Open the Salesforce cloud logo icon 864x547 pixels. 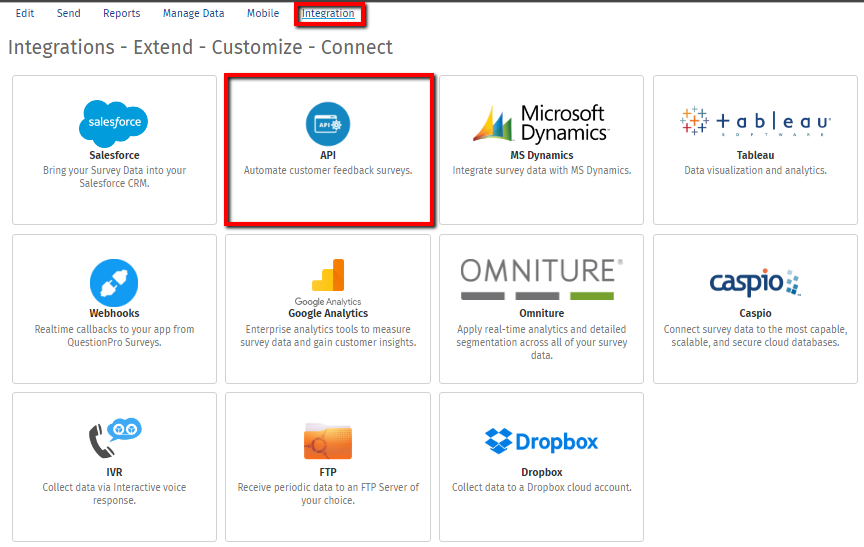click(x=114, y=123)
